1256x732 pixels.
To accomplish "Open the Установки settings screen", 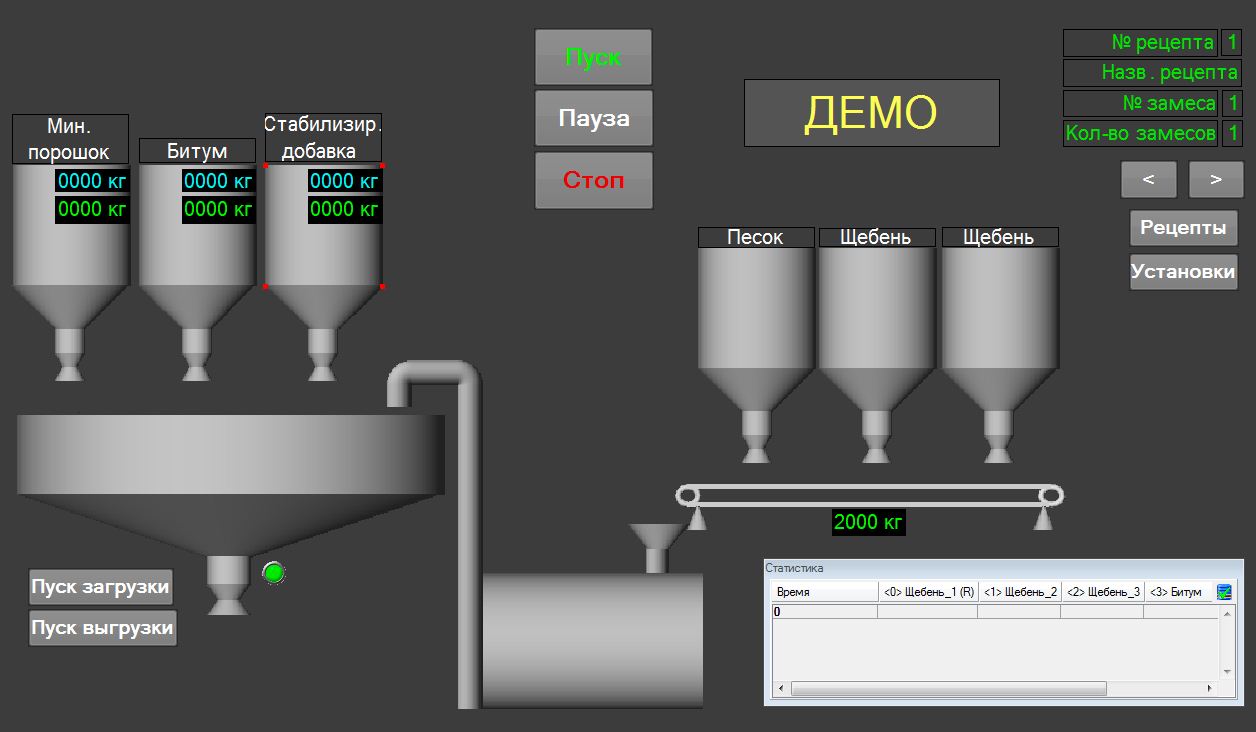I will [1183, 272].
